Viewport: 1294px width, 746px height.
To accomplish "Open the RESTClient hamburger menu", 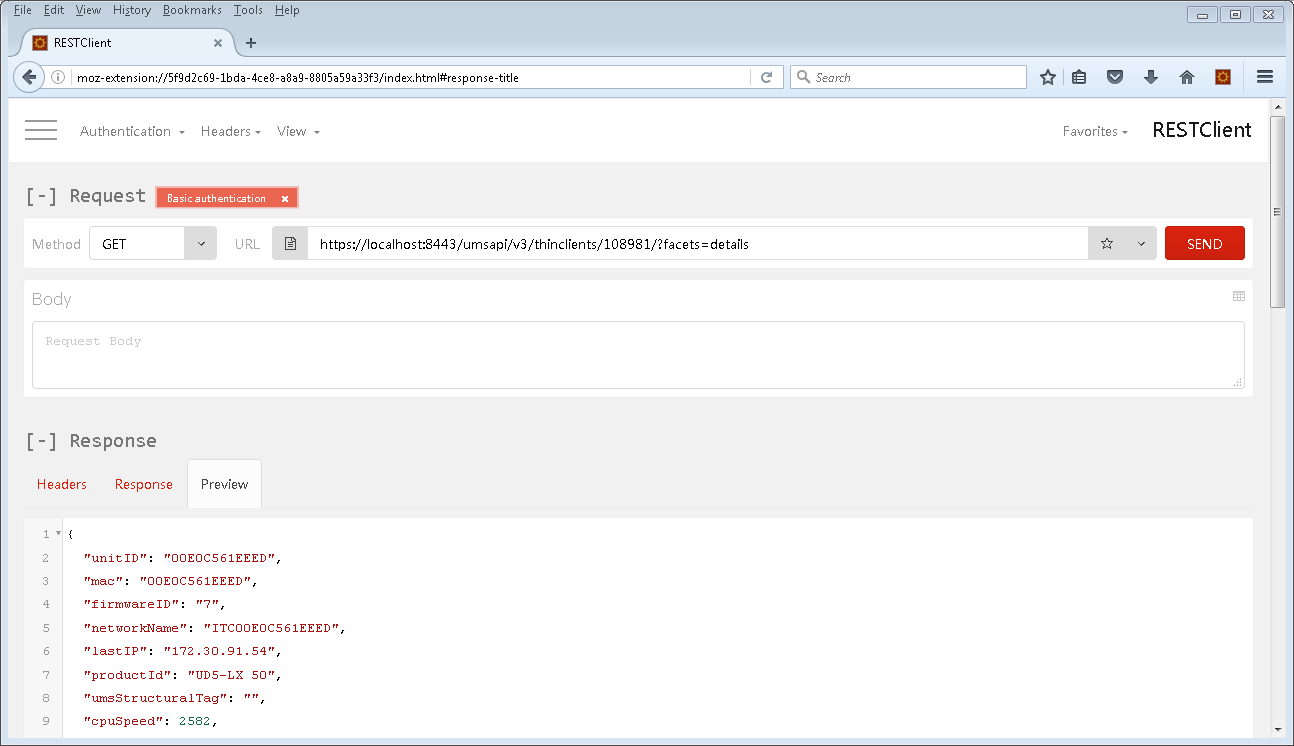I will [40, 130].
